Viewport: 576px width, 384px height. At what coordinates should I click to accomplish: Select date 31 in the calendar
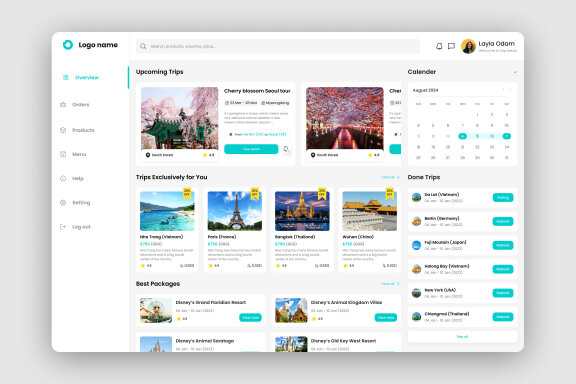coord(507,158)
